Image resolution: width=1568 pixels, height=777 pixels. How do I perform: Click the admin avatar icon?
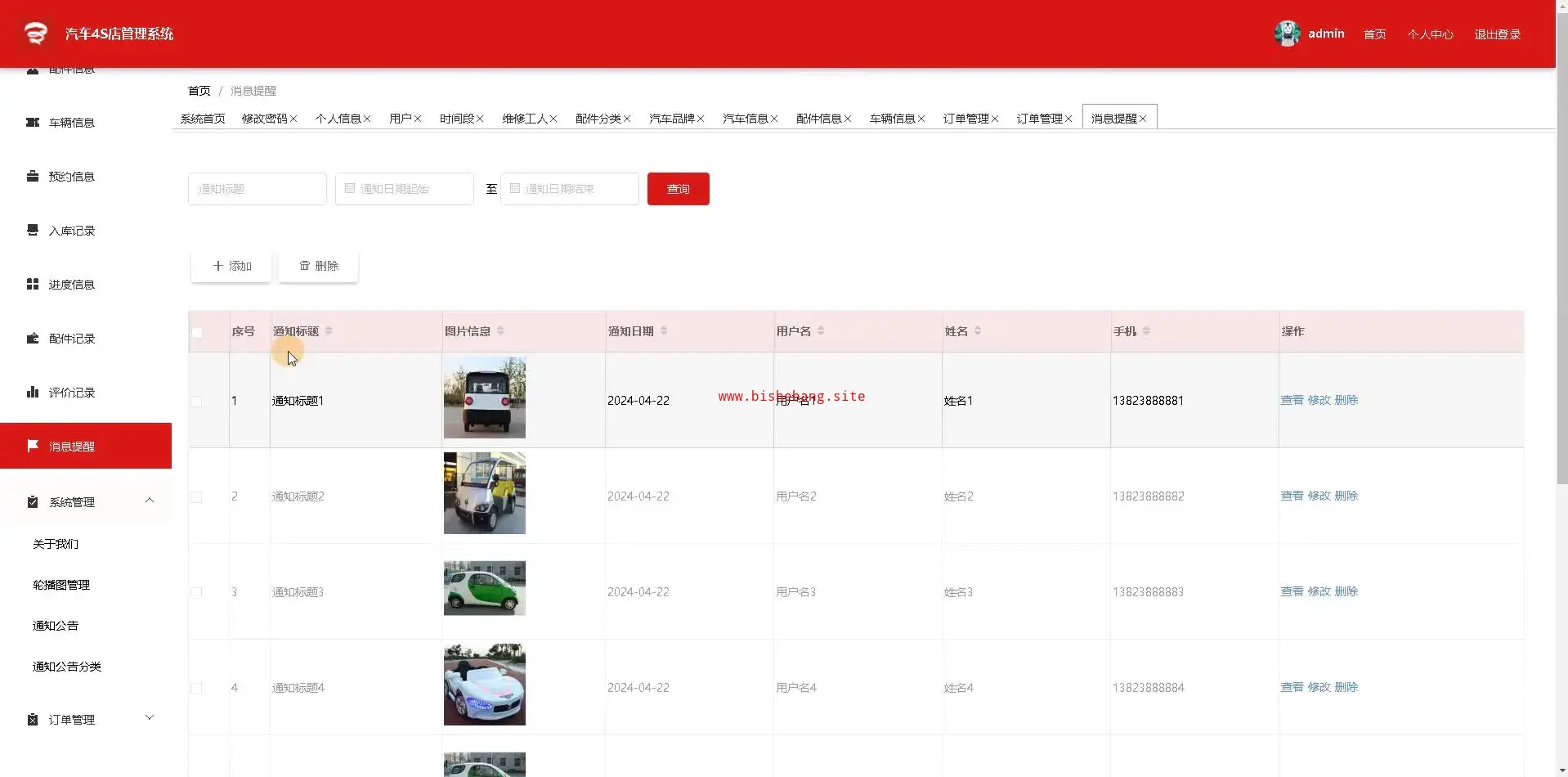(1287, 34)
